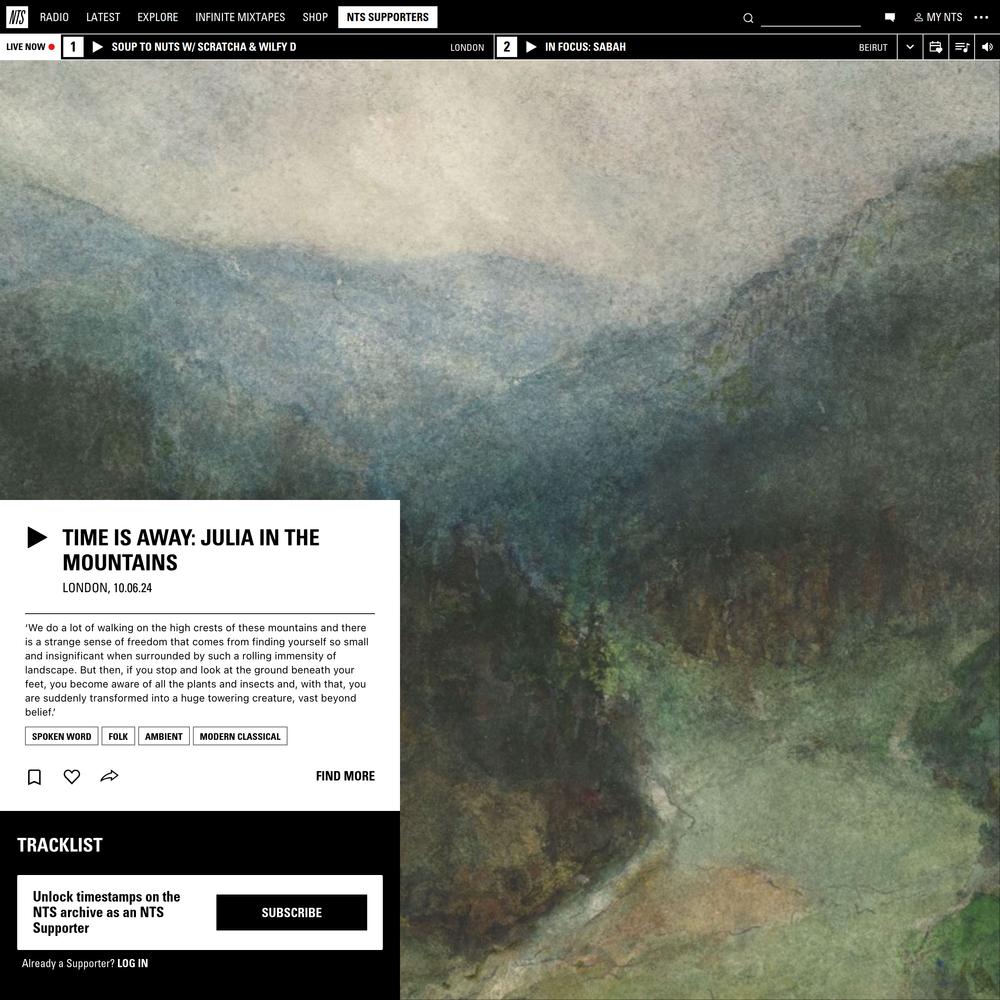Image resolution: width=1000 pixels, height=1000 pixels.
Task: Mute audio with the speaker icon
Action: (987, 47)
